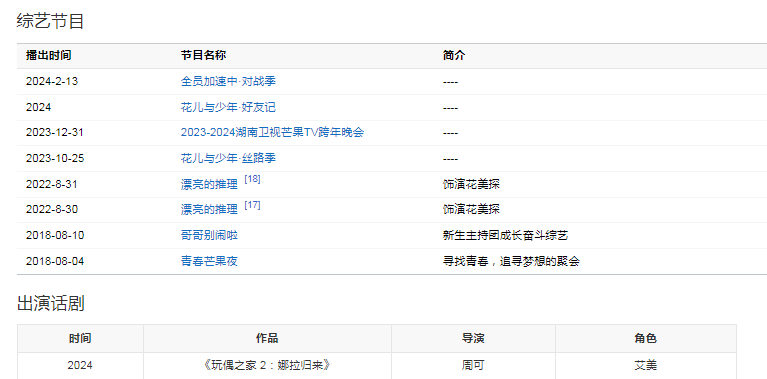
Task: Click the 角色 column header
Action: 646,338
